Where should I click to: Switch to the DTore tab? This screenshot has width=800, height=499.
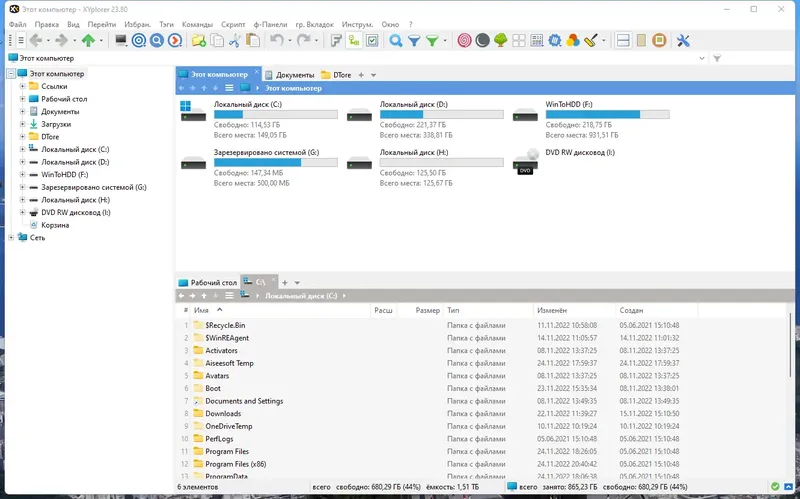[x=336, y=75]
